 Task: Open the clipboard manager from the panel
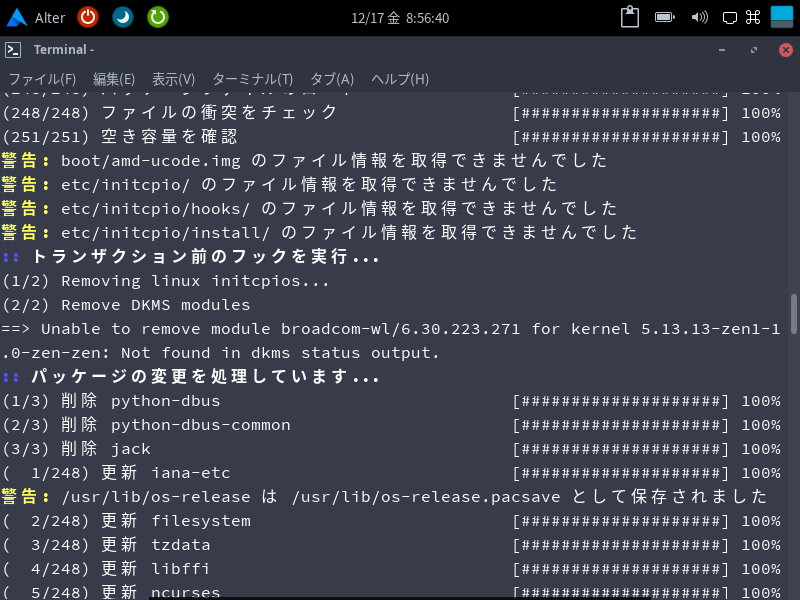629,17
